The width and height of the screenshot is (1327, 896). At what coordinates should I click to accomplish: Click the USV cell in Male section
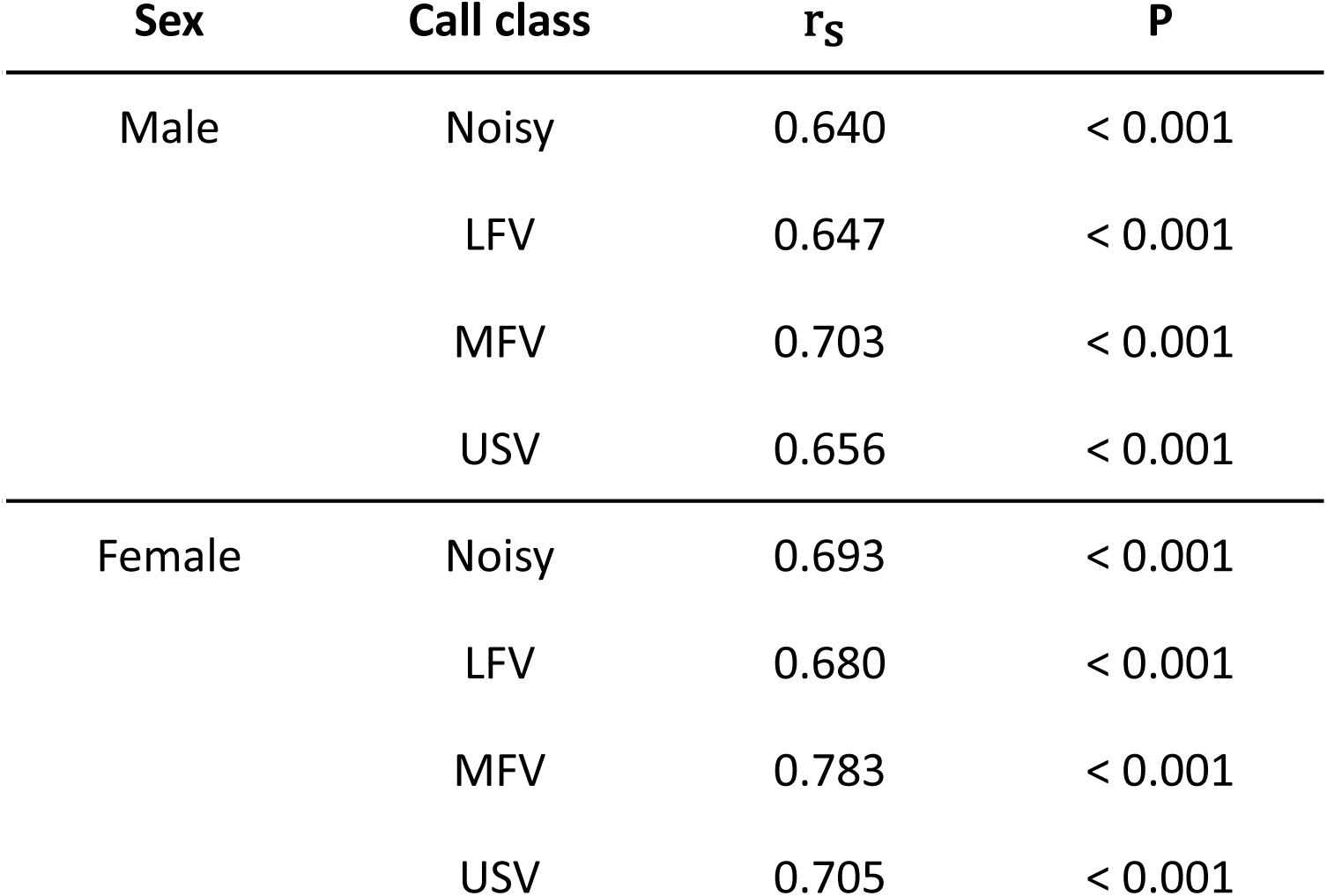[500, 449]
